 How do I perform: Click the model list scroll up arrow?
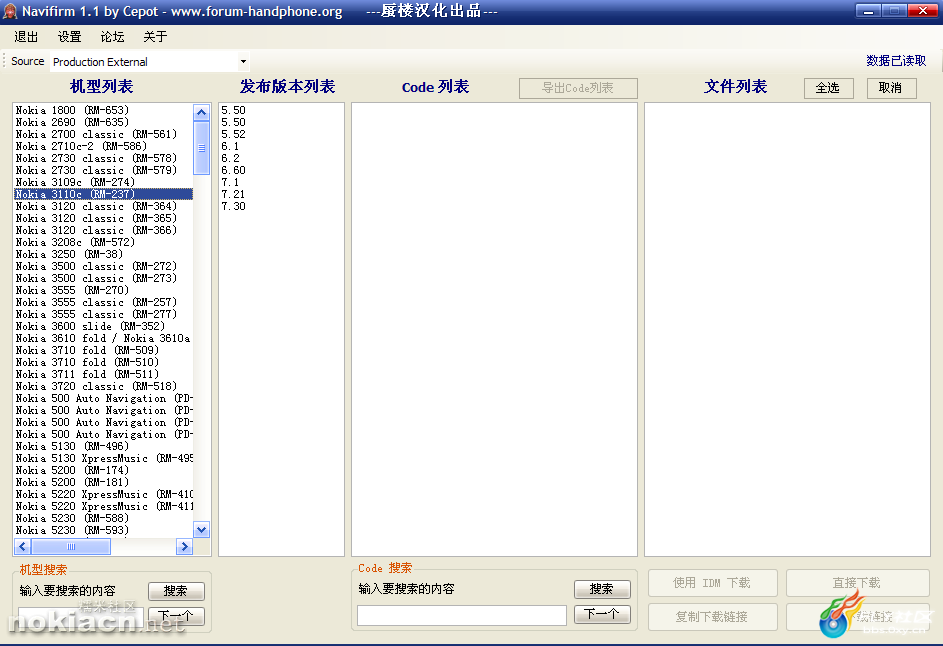(x=201, y=112)
